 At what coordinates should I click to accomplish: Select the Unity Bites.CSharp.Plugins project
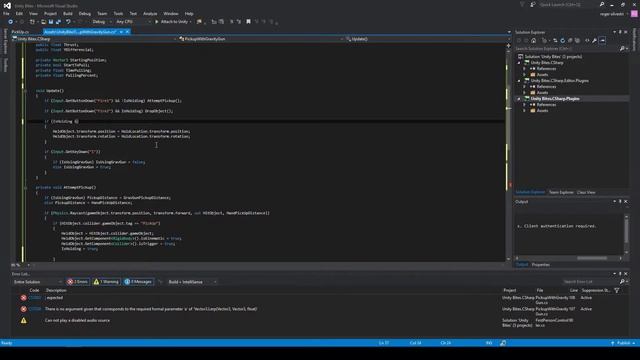tap(554, 99)
